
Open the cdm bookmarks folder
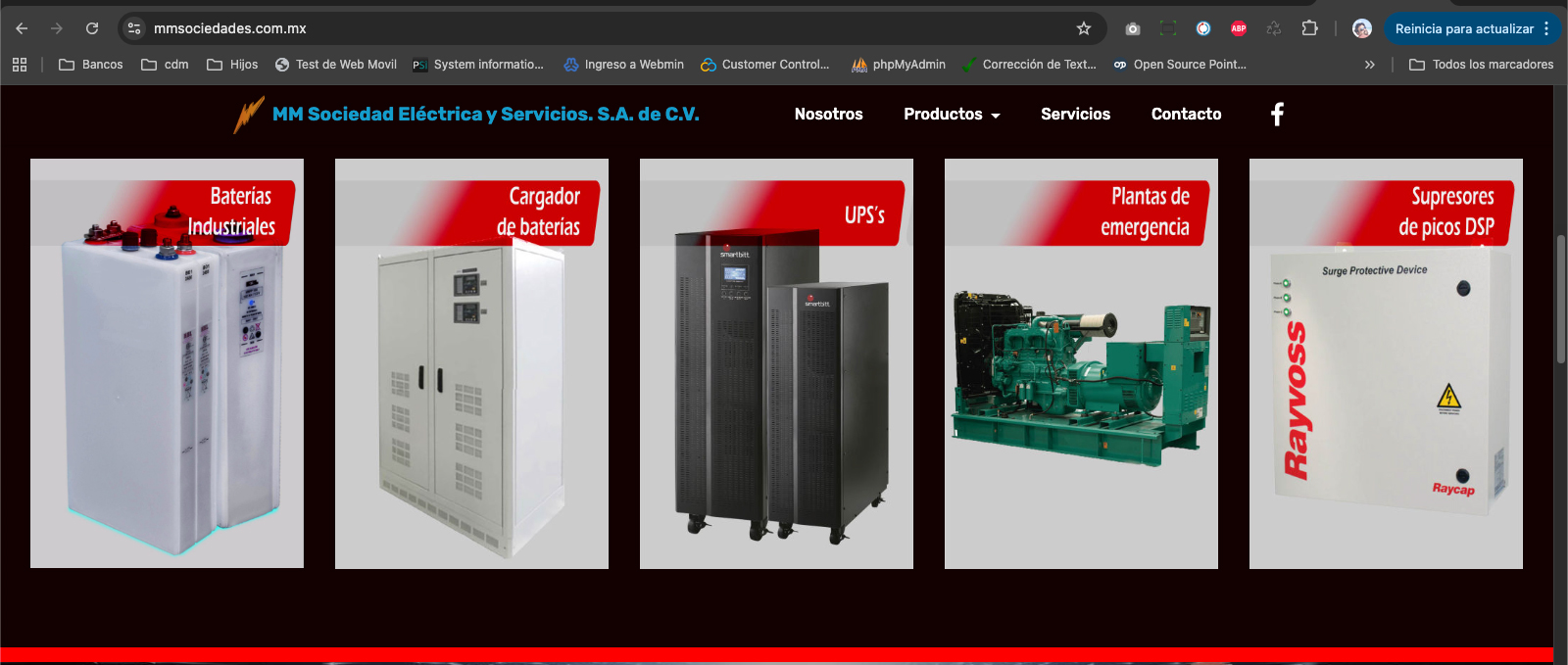pyautogui.click(x=165, y=65)
